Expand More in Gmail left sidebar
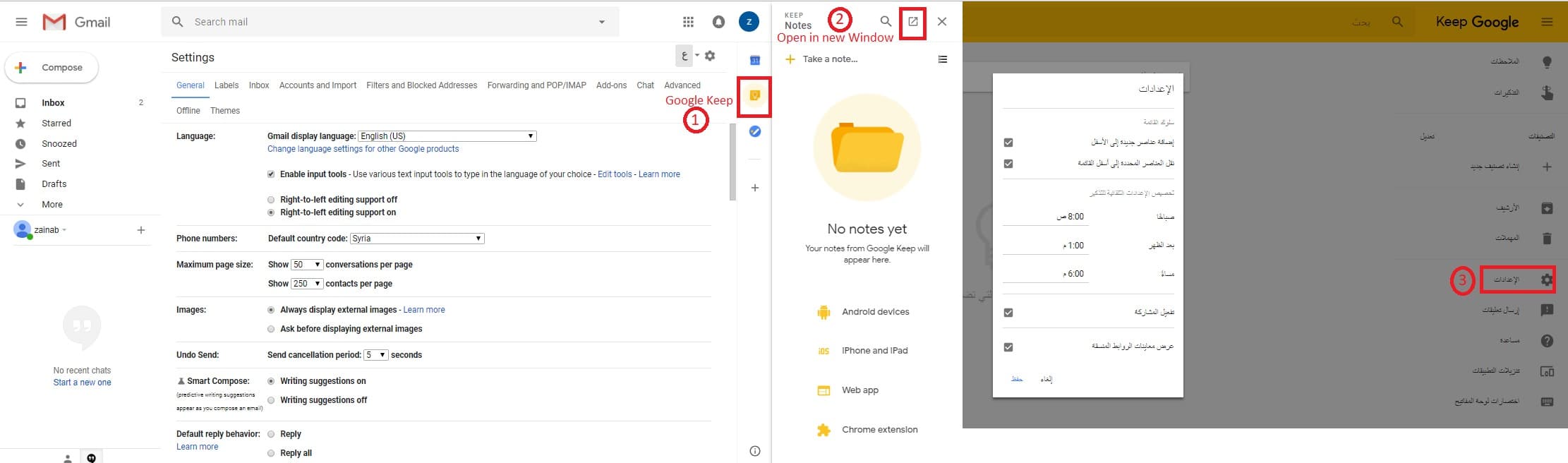 point(52,205)
